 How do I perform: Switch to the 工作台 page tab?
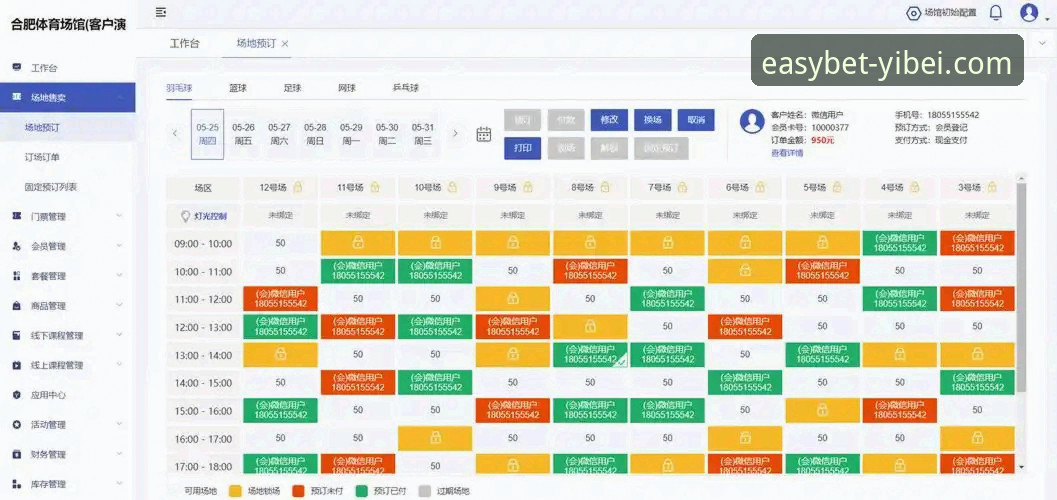coord(184,43)
